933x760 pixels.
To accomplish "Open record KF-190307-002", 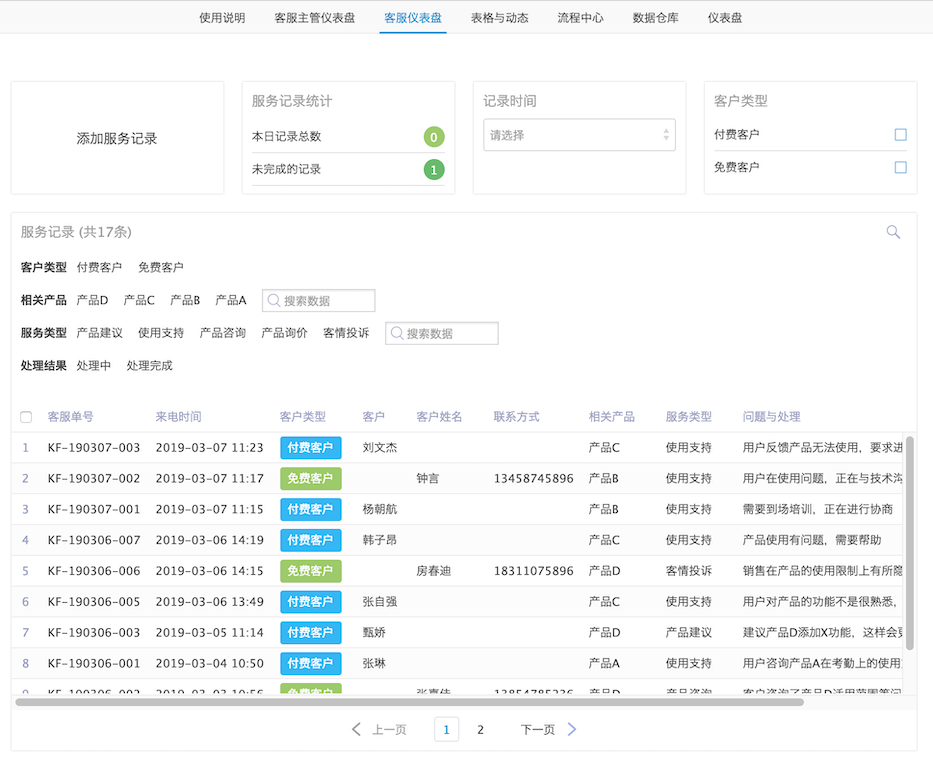I will coord(94,478).
